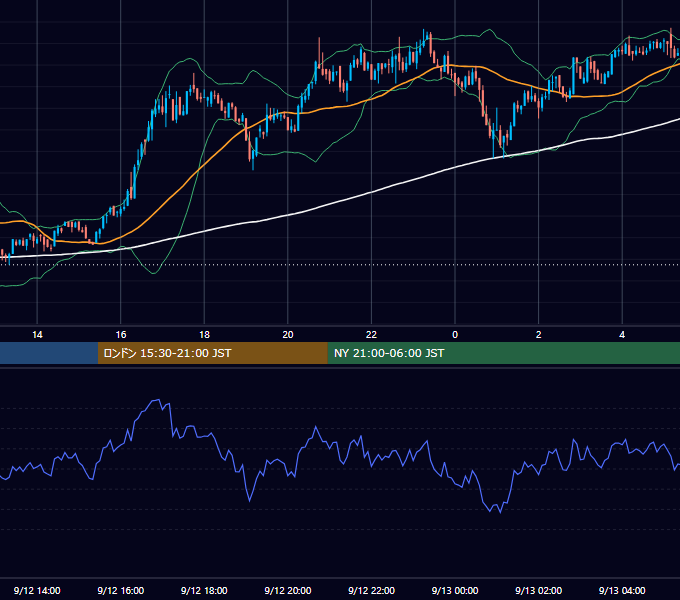Screen dimensions: 680x600
Task: Click the NY 21:00-06:00 JST session band
Action: pyautogui.click(x=503, y=353)
